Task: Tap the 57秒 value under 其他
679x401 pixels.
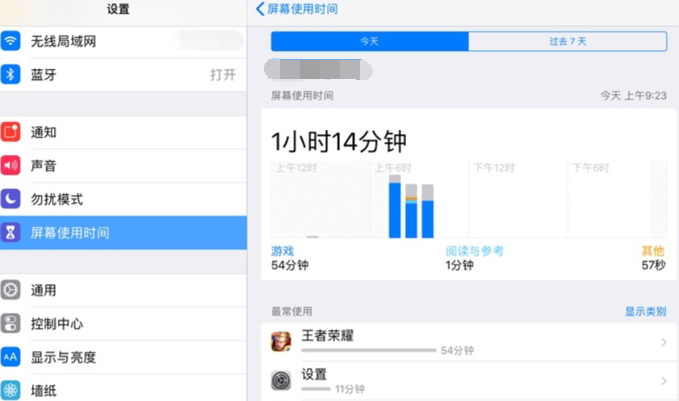Action: [653, 265]
